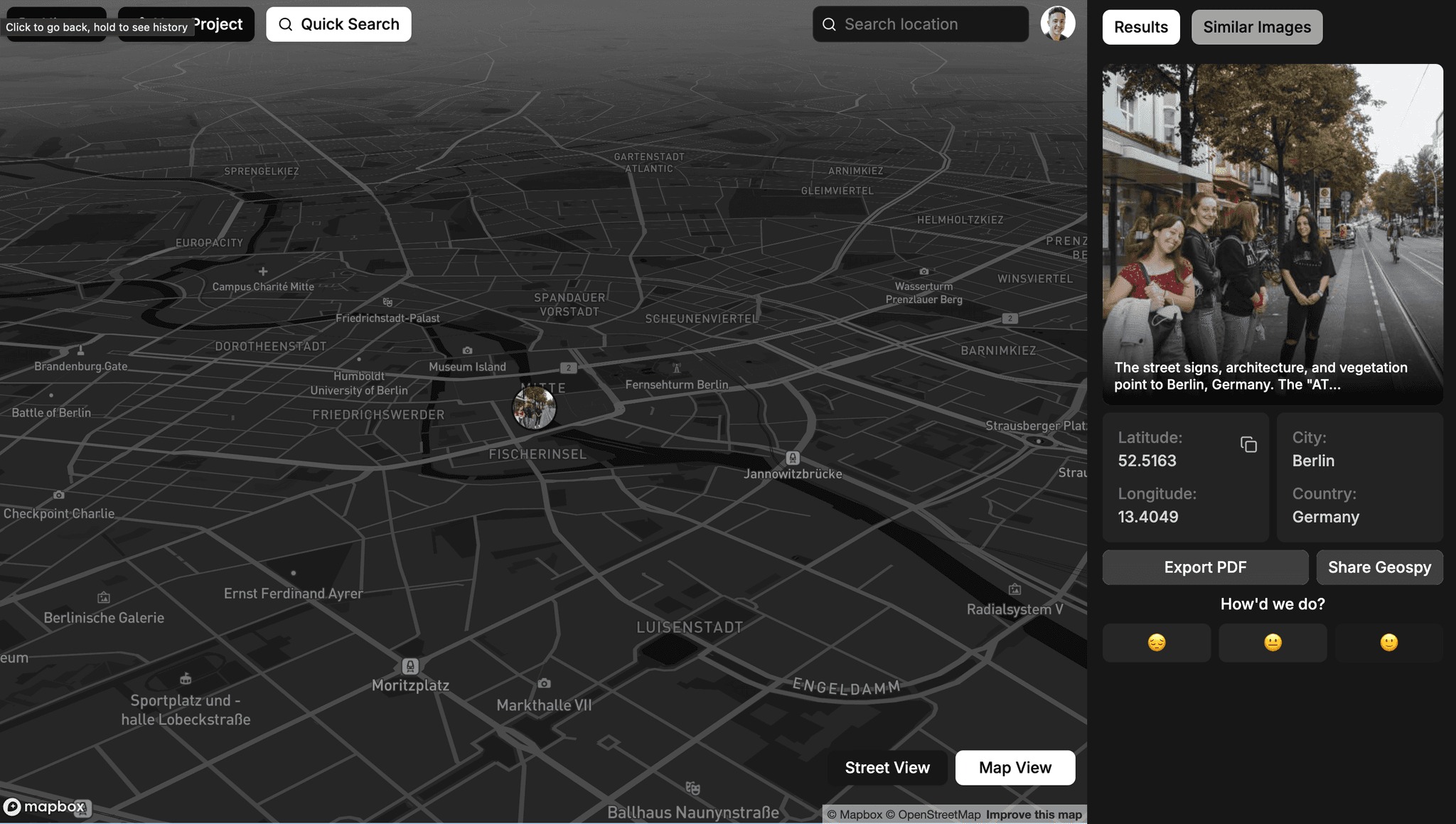Click the camera icon near Museum Island

pos(467,350)
